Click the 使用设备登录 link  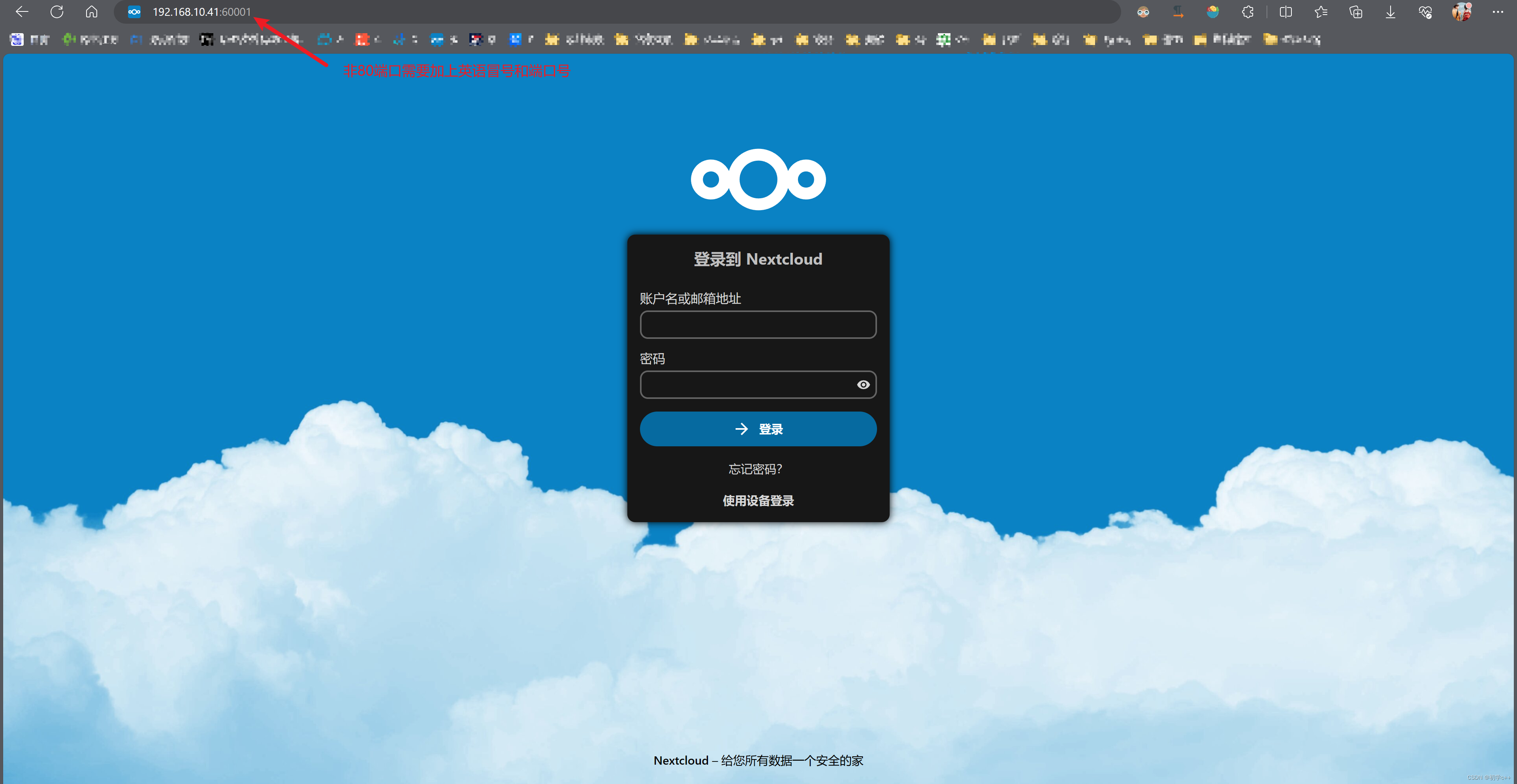click(x=758, y=500)
